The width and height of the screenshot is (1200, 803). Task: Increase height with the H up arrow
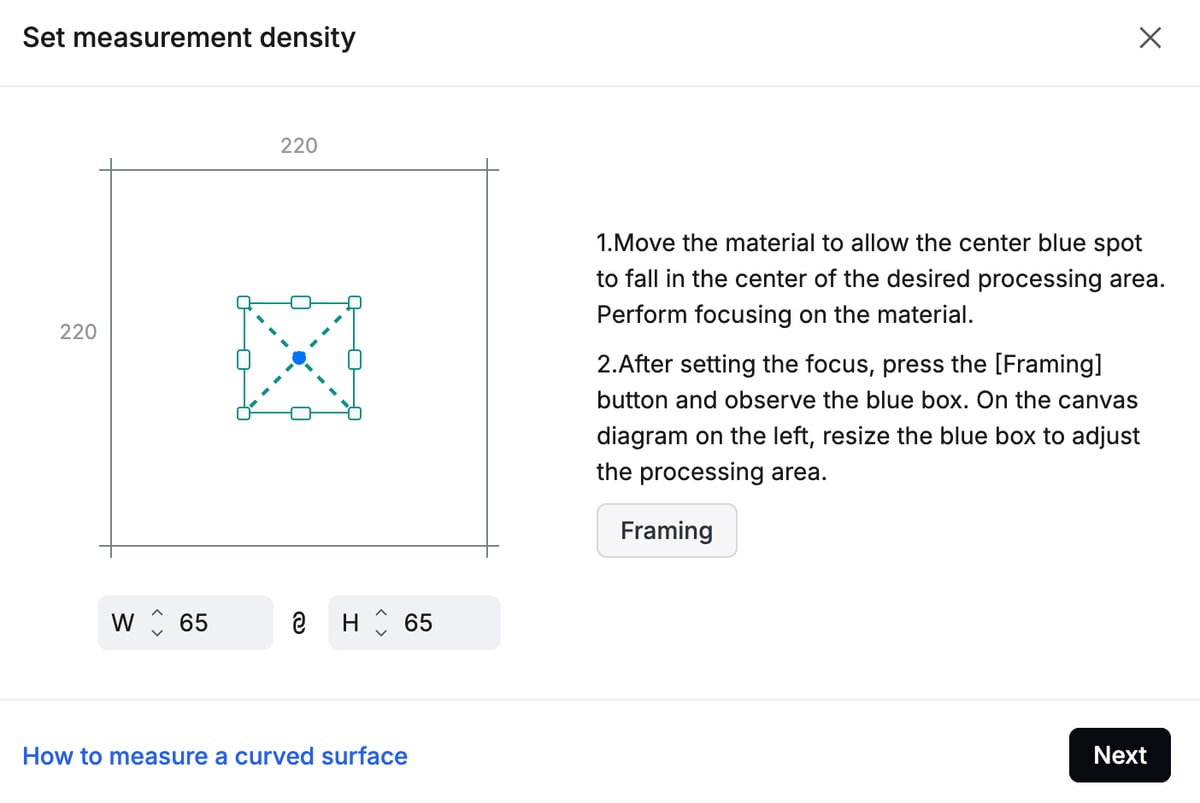(x=380, y=614)
